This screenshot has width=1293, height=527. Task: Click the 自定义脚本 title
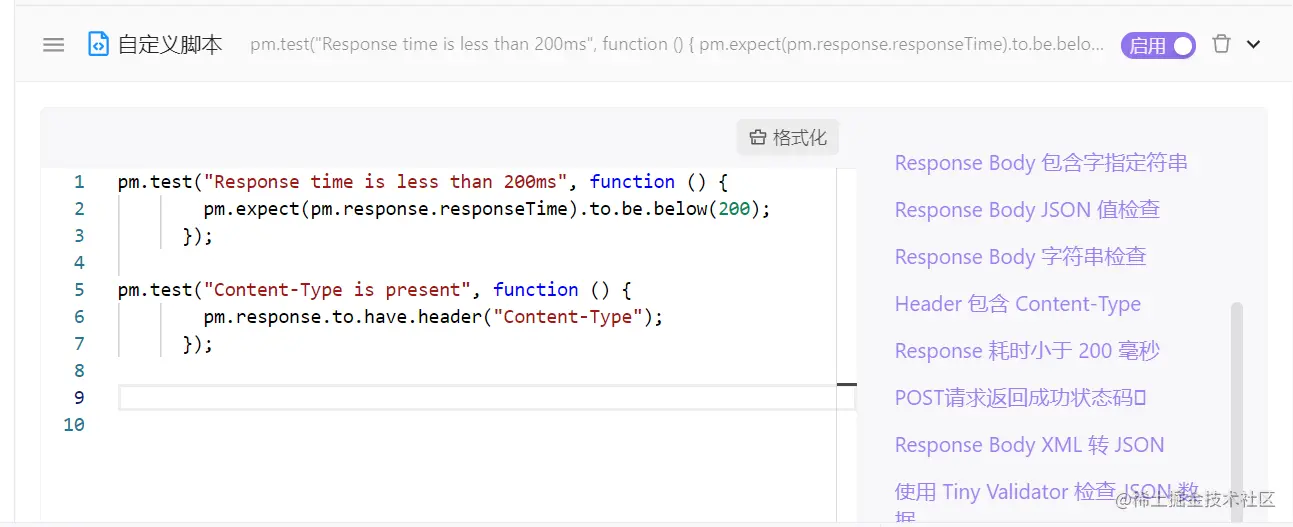[x=170, y=45]
